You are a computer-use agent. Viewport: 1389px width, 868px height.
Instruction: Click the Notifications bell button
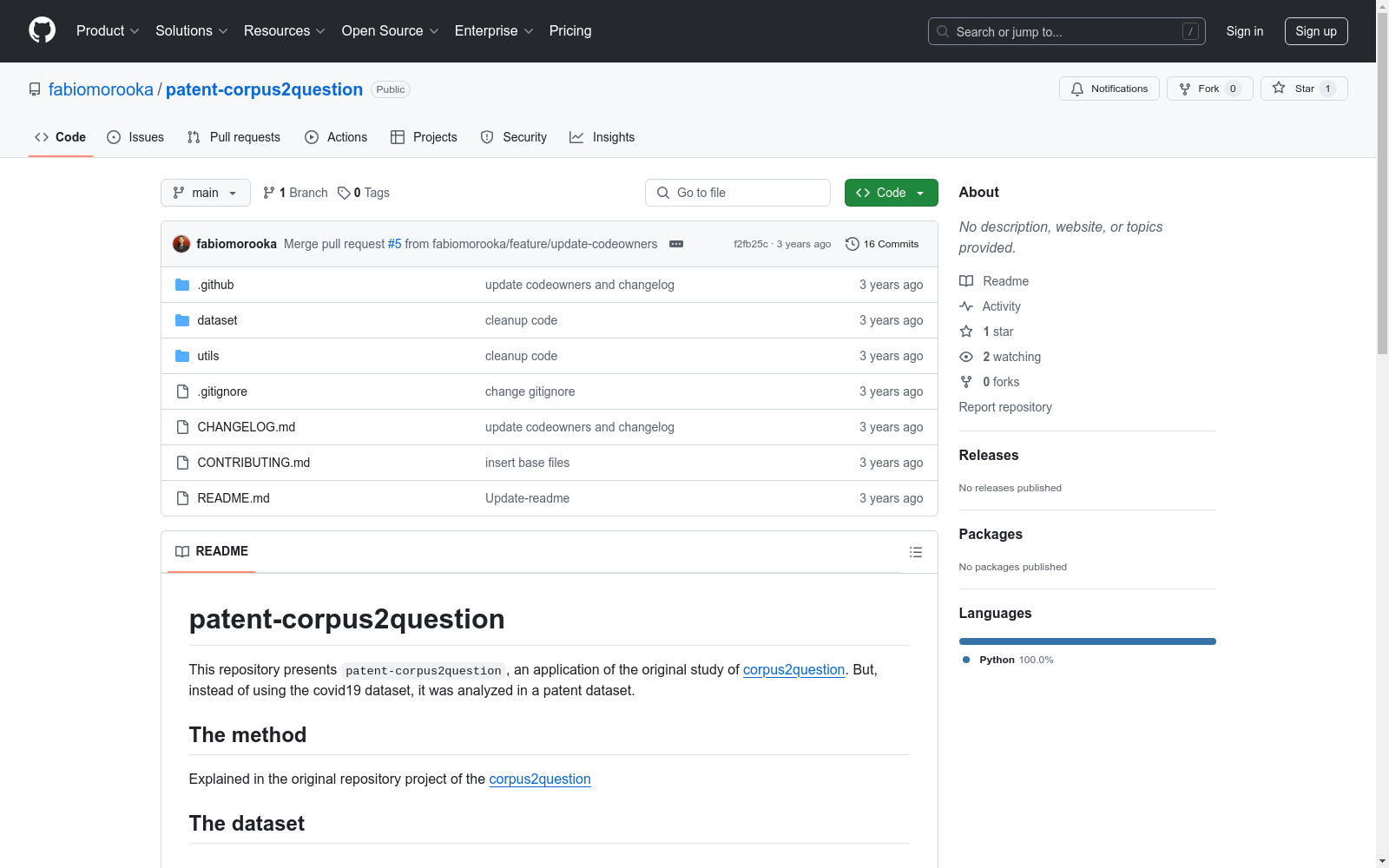tap(1109, 89)
